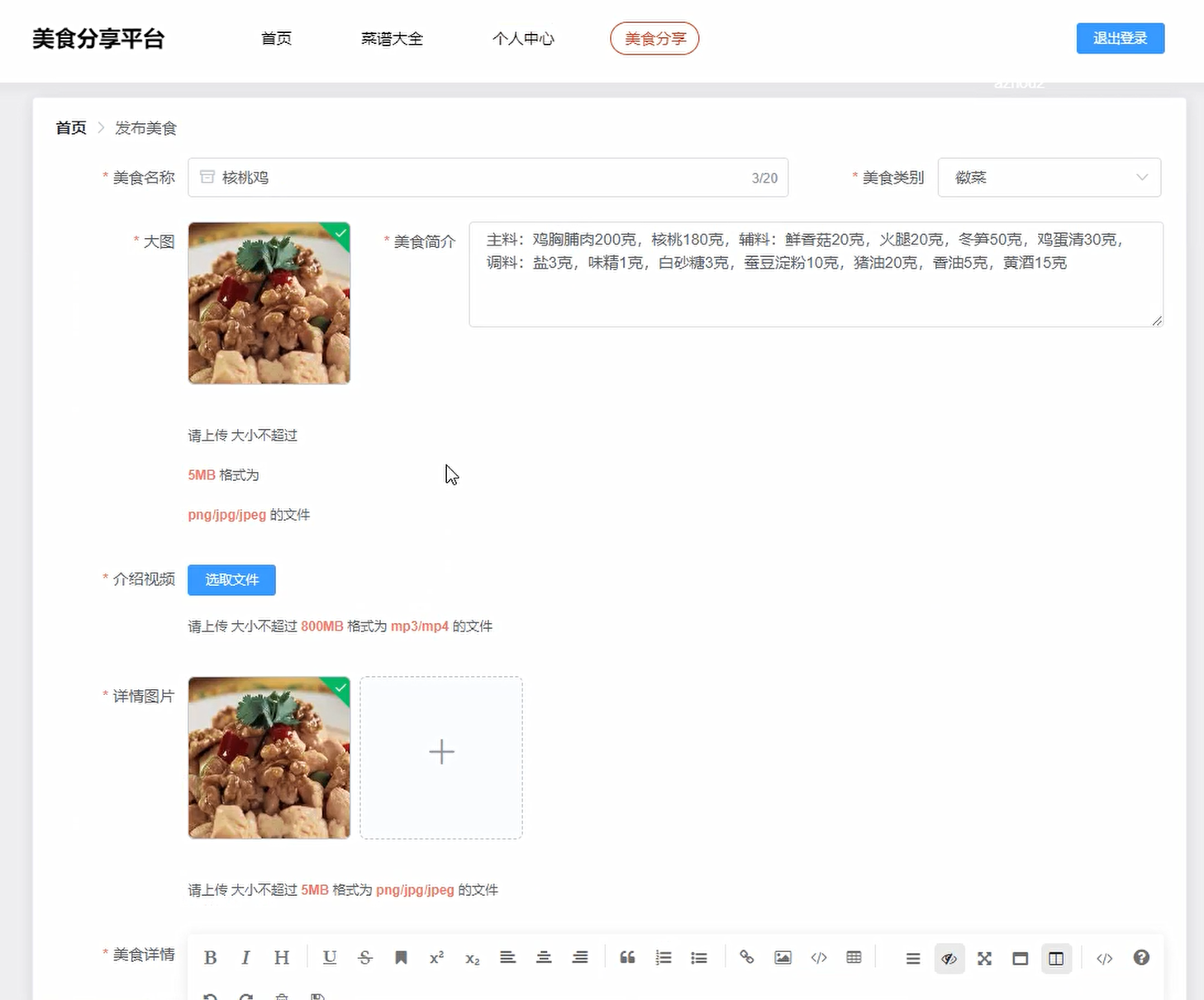The width and height of the screenshot is (1204, 1000).
Task: Go to the 菜谱大全 menu item
Action: point(392,39)
